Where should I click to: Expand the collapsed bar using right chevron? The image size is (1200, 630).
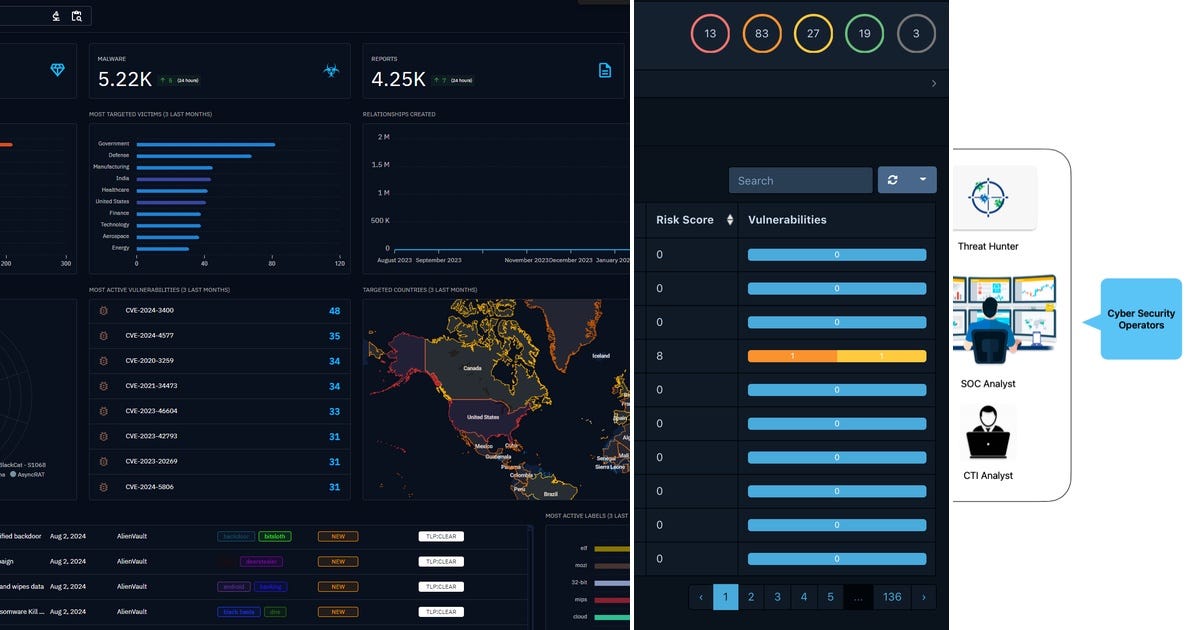[934, 84]
